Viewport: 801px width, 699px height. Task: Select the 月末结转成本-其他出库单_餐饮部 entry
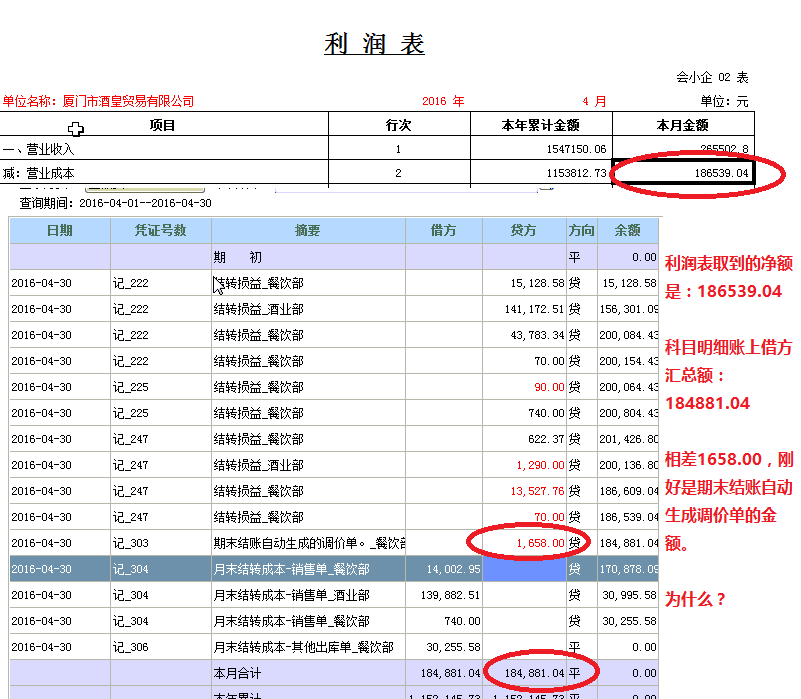click(x=303, y=647)
